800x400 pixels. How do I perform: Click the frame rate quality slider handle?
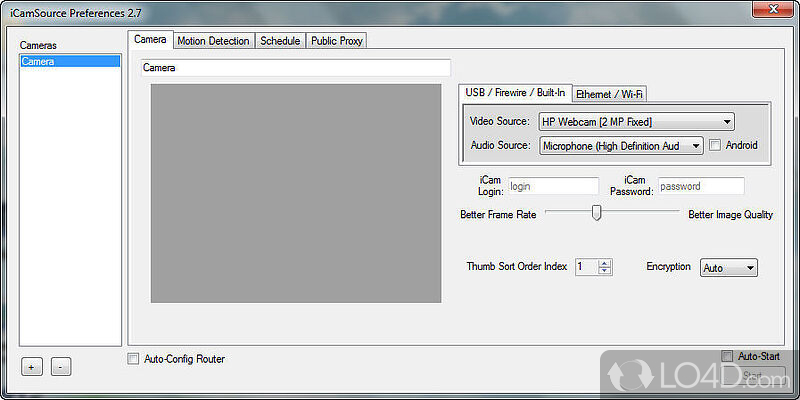pos(596,212)
